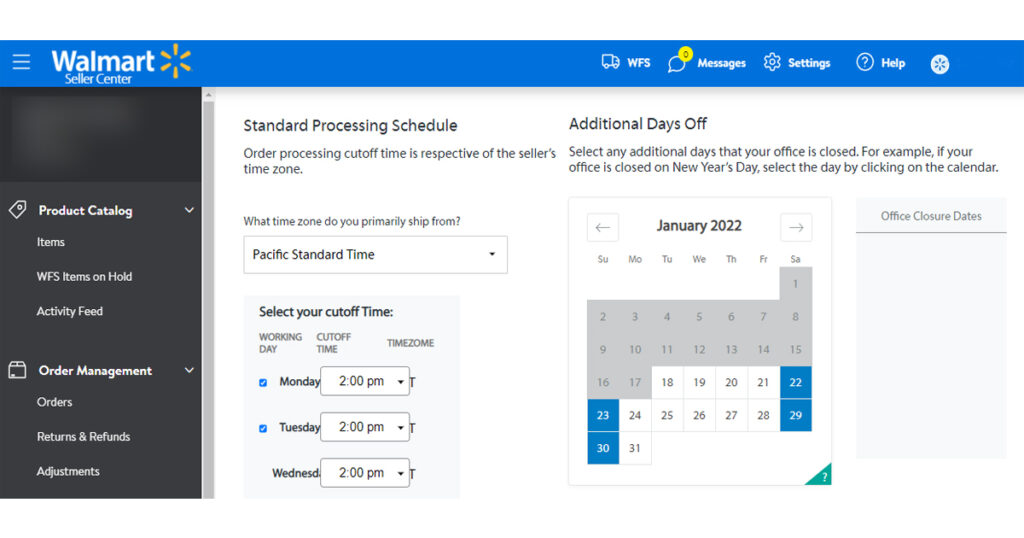Click the Walmart spark profile icon
Image resolution: width=1024 pixels, height=538 pixels.
click(x=940, y=64)
